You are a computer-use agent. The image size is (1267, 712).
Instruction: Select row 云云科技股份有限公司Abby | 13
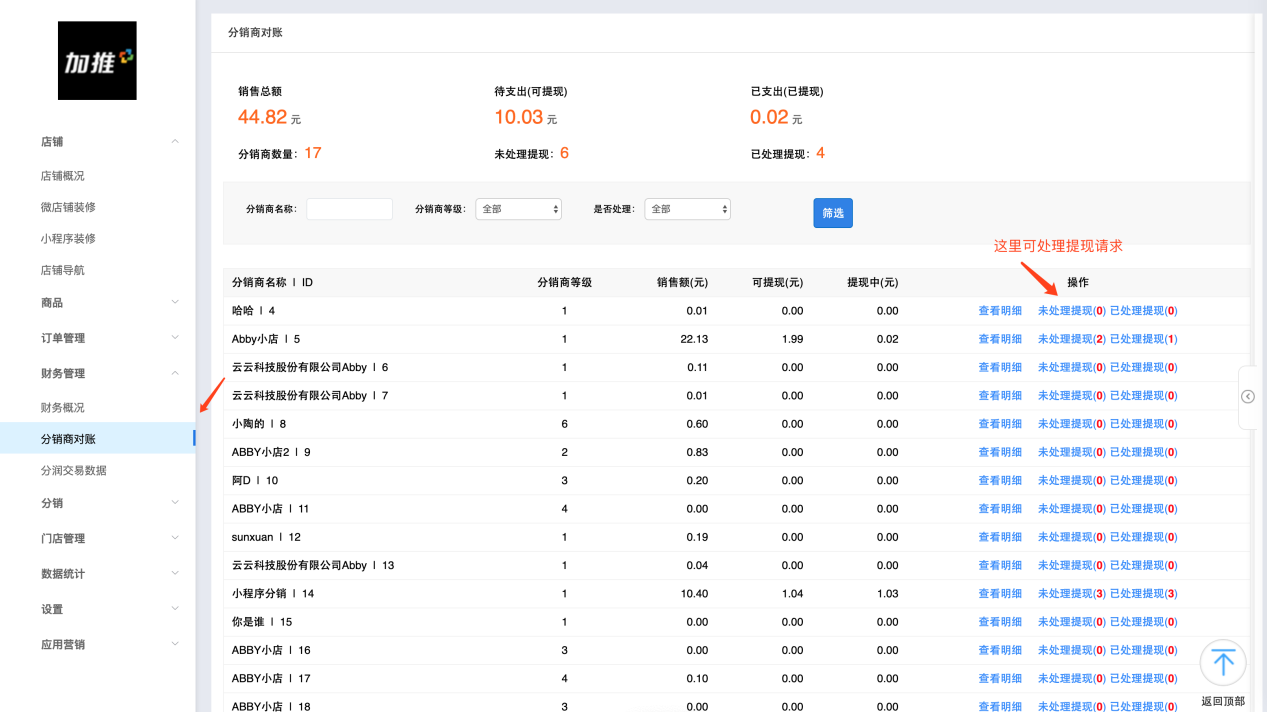click(x=737, y=565)
